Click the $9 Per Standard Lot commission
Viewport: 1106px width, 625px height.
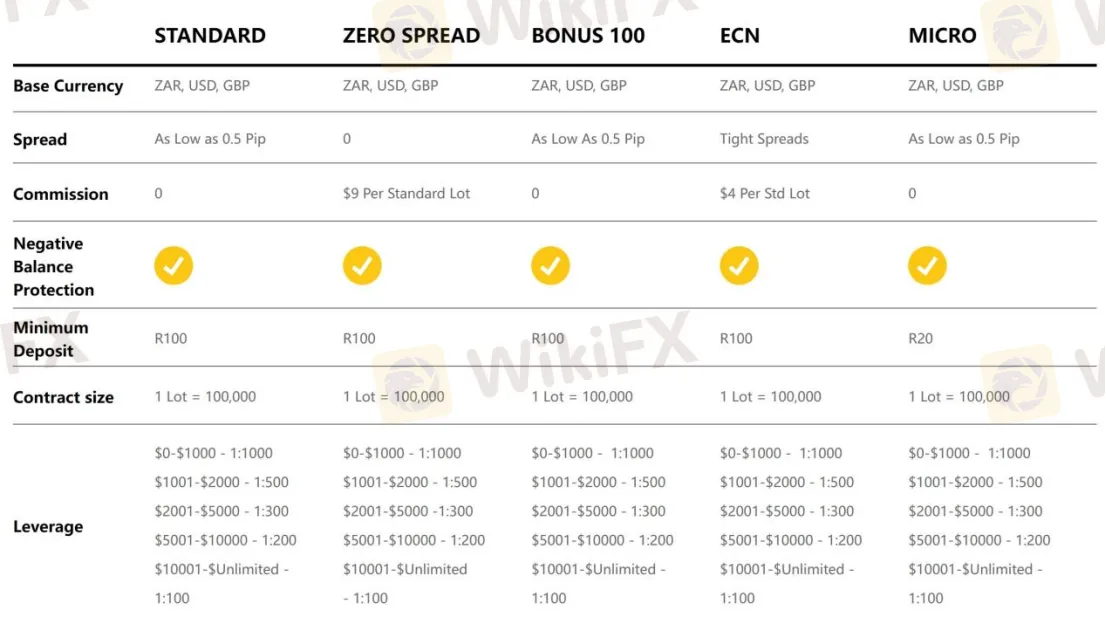406,193
